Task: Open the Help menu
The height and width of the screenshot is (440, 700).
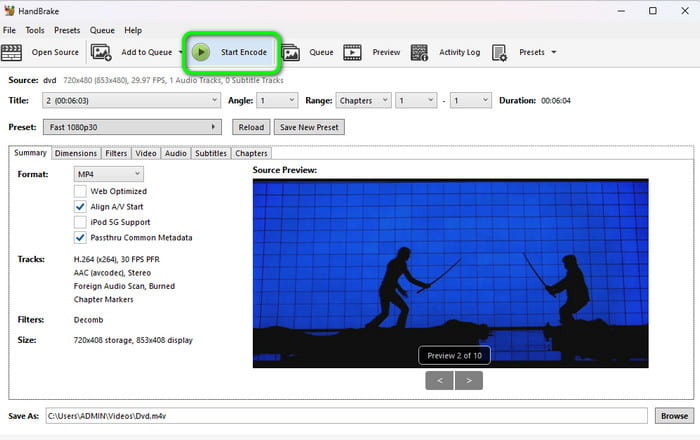Action: [x=133, y=30]
